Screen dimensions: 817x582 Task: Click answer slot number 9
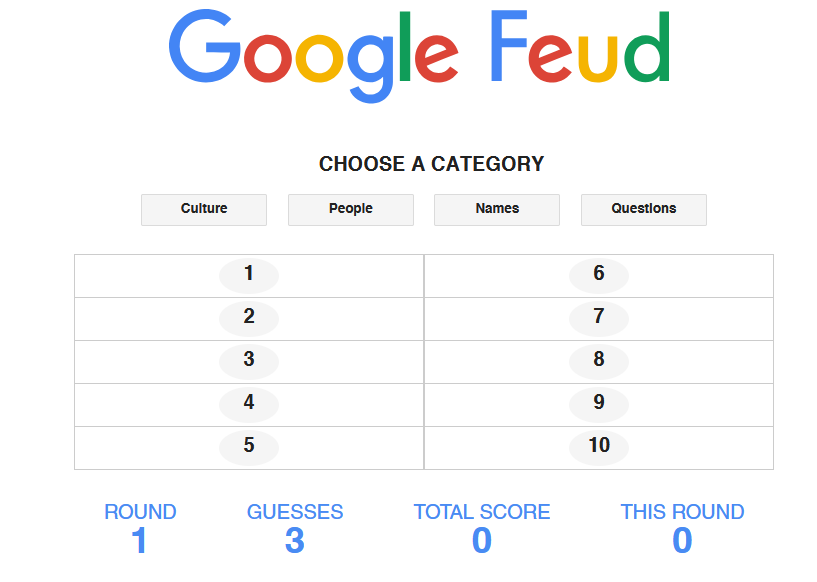(x=598, y=404)
